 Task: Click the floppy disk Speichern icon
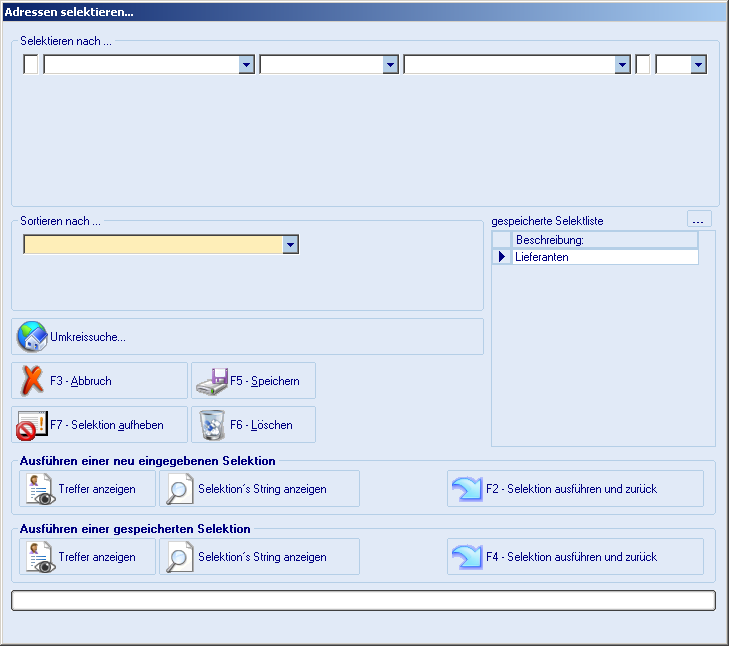(x=212, y=381)
